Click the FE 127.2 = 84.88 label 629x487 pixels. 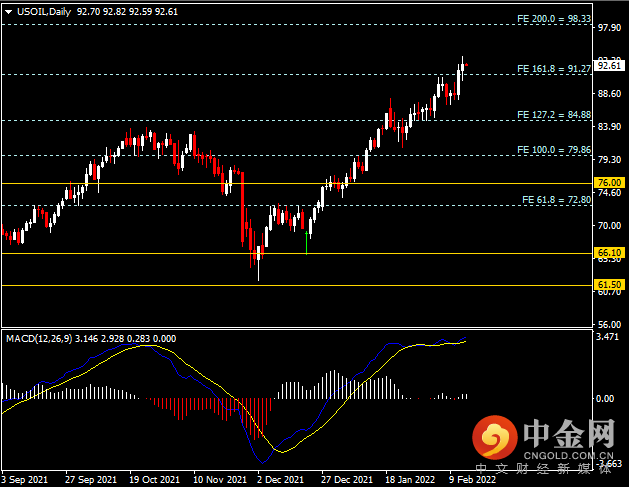[x=553, y=115]
